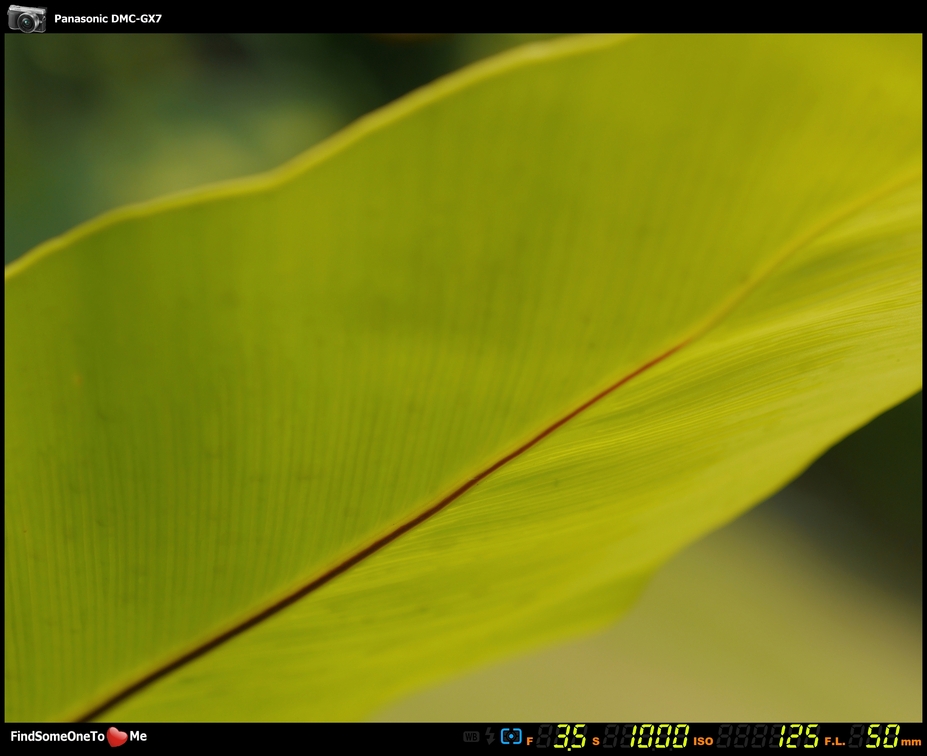Click the red heart icon in the caption

(x=117, y=736)
